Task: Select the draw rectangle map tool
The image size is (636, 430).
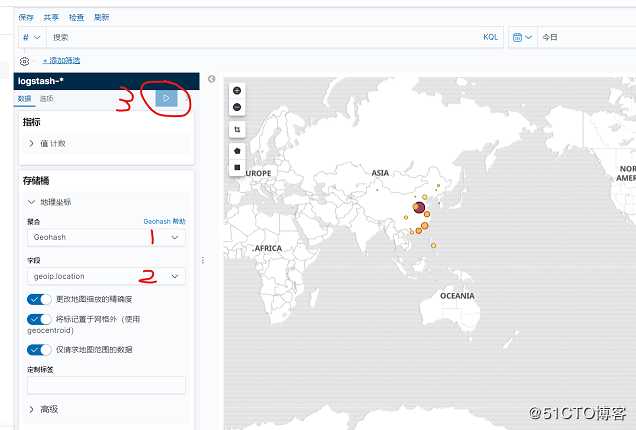Action: 237,167
